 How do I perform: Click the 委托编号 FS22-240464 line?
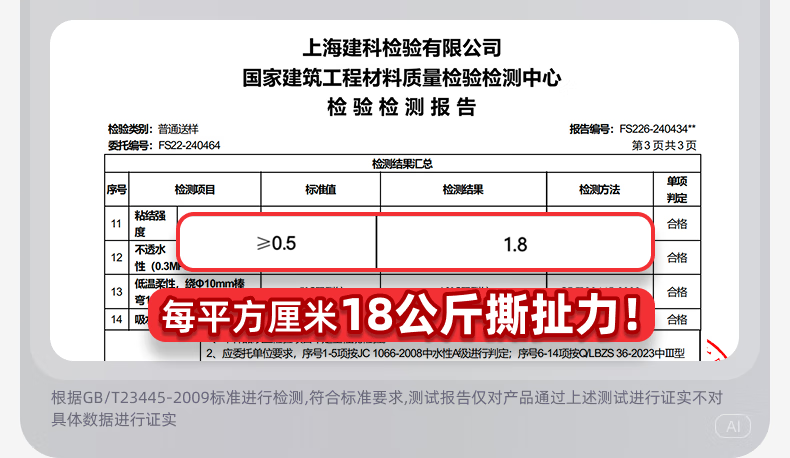point(164,146)
